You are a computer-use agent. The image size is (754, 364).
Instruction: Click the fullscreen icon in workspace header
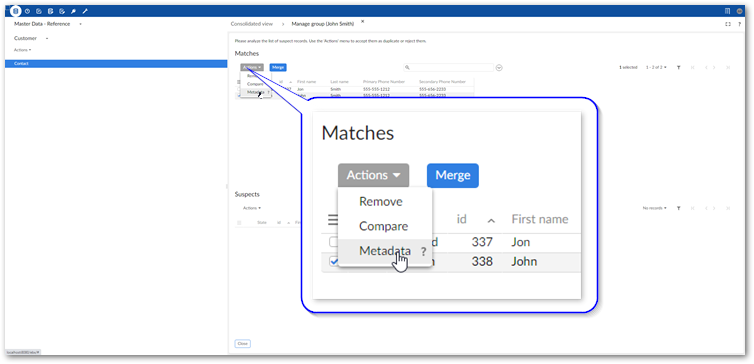728,24
